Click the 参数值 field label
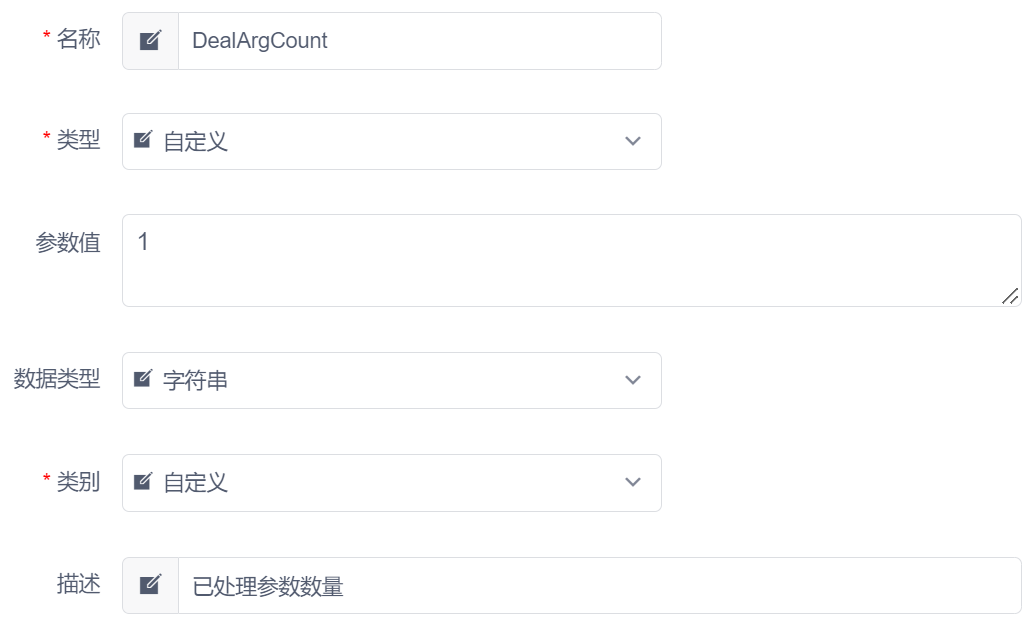 pyautogui.click(x=68, y=243)
